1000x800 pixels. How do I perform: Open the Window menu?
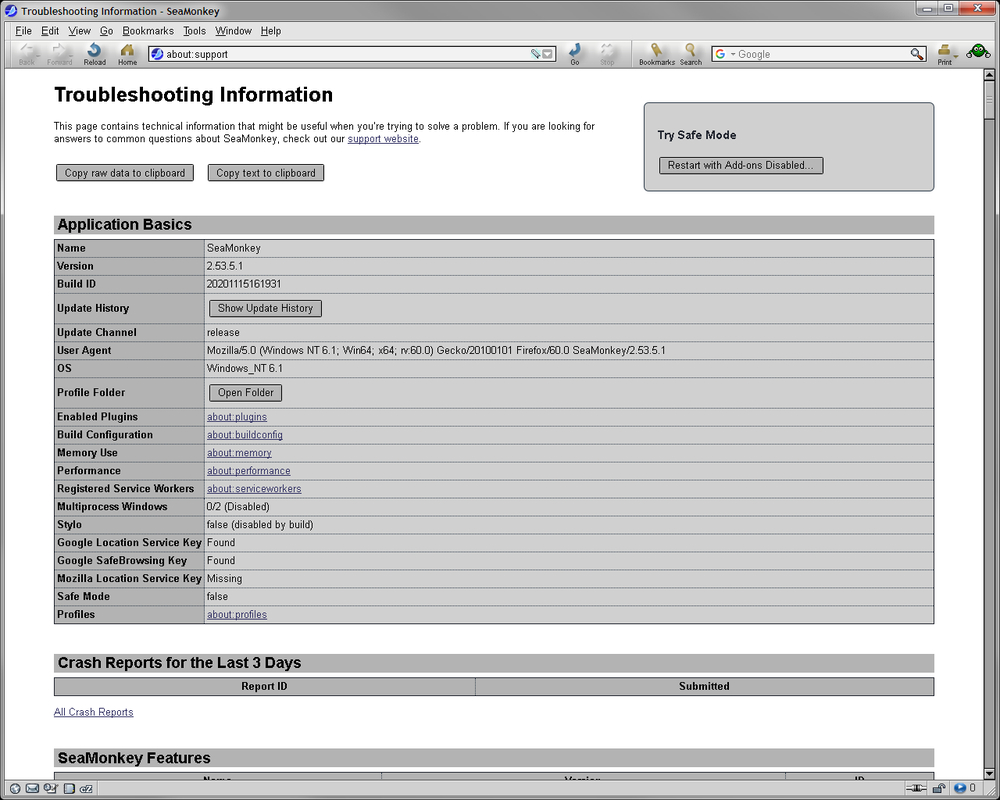(x=233, y=31)
